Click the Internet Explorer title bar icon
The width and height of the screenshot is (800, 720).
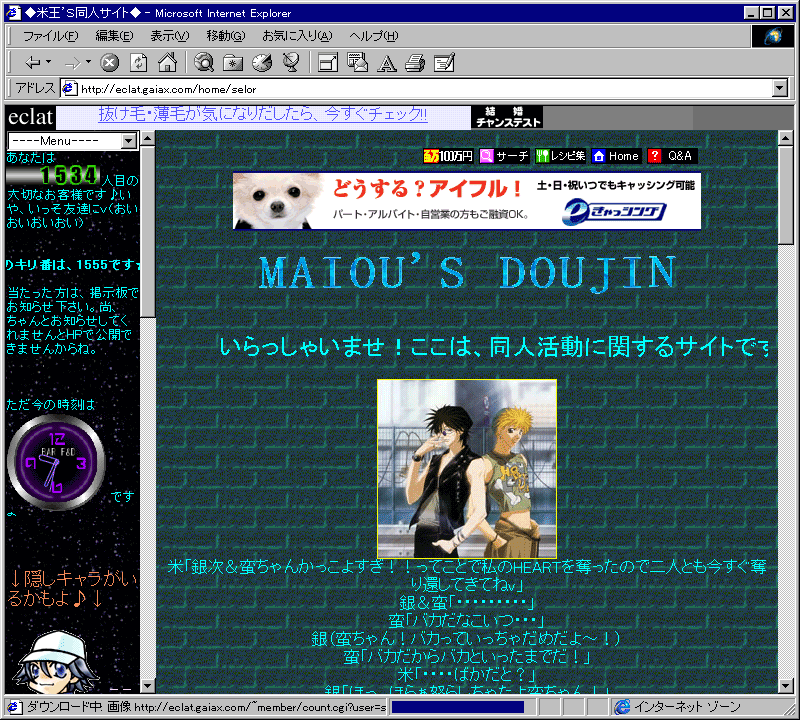(x=13, y=12)
